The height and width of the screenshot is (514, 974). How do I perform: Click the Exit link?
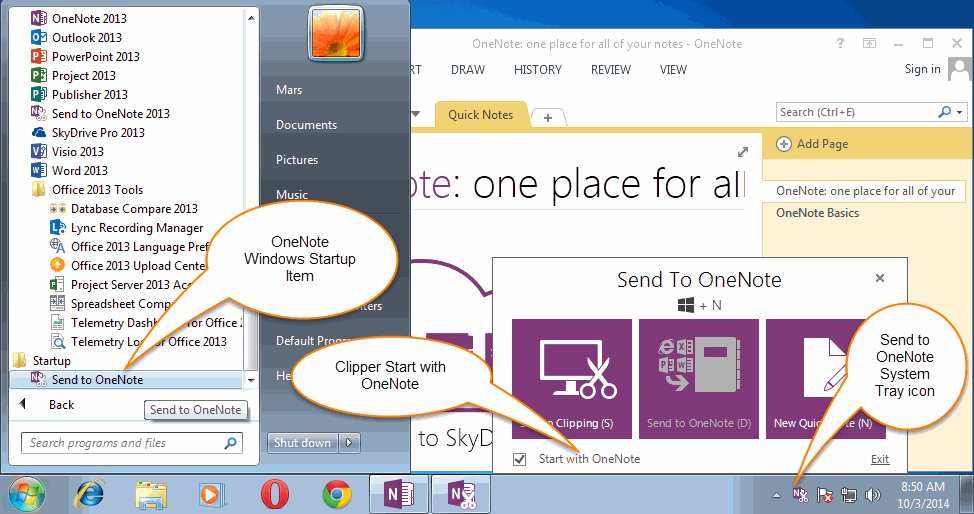(880, 459)
